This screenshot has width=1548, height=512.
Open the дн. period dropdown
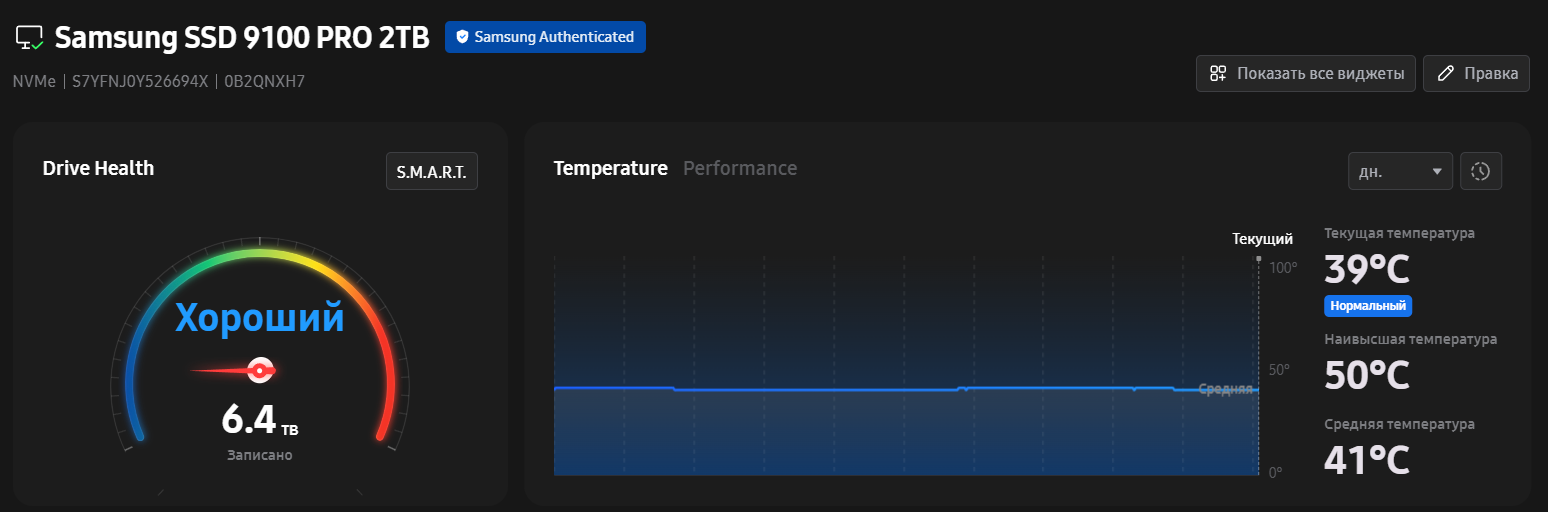pyautogui.click(x=1400, y=171)
